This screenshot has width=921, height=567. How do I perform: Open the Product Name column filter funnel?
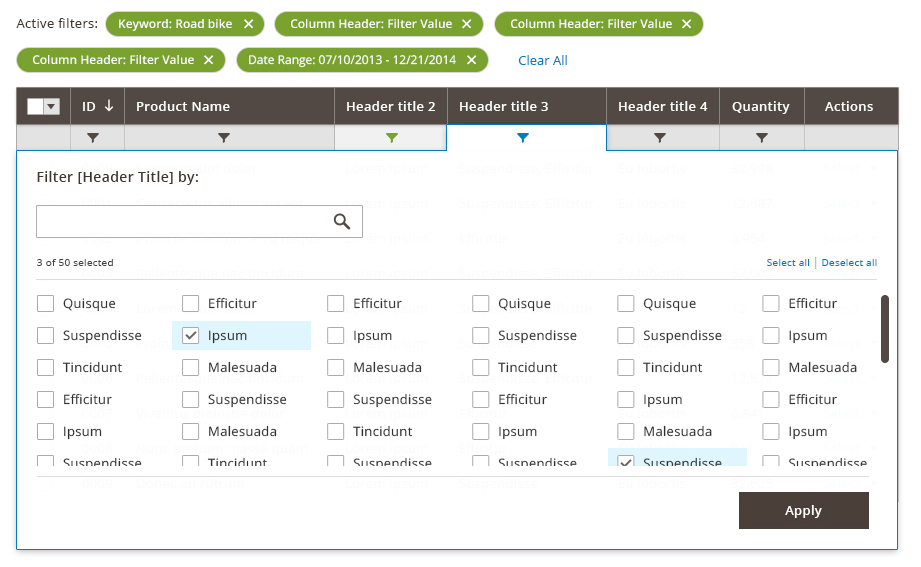pos(224,137)
